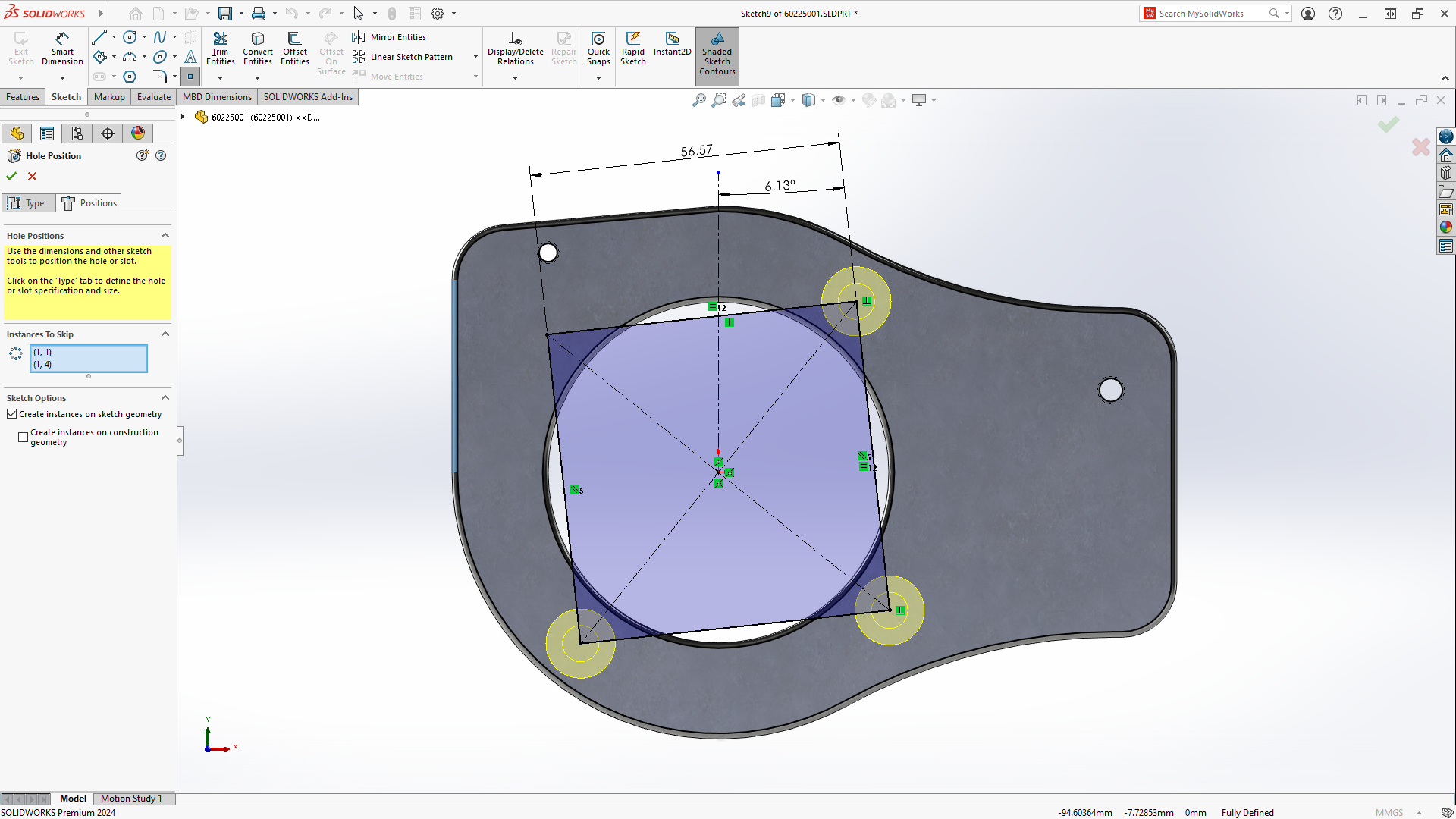This screenshot has width=1456, height=819.
Task: Check Create instances on construction geometry
Action: coord(24,437)
